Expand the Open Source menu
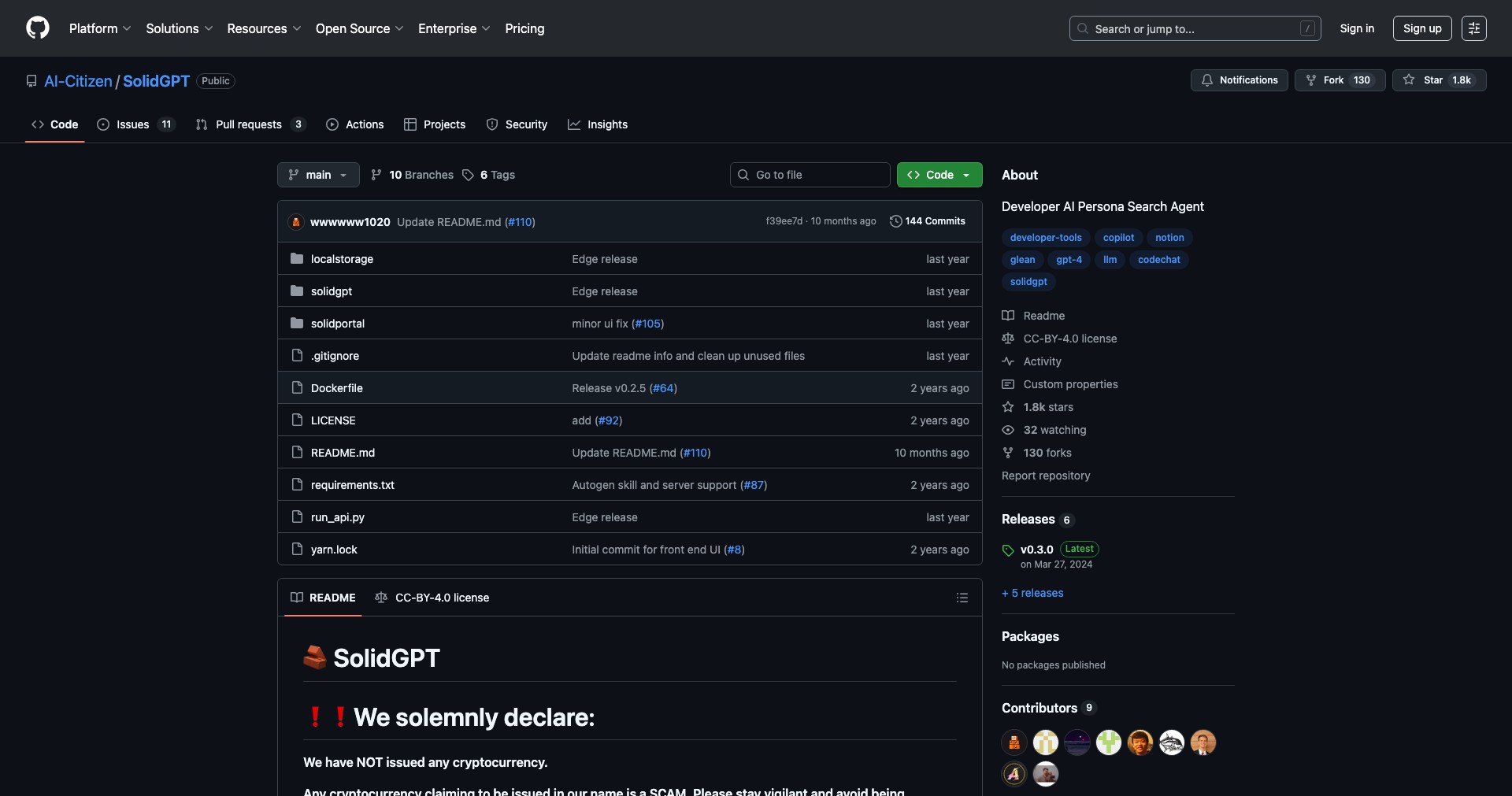The image size is (1512, 796). tap(360, 28)
